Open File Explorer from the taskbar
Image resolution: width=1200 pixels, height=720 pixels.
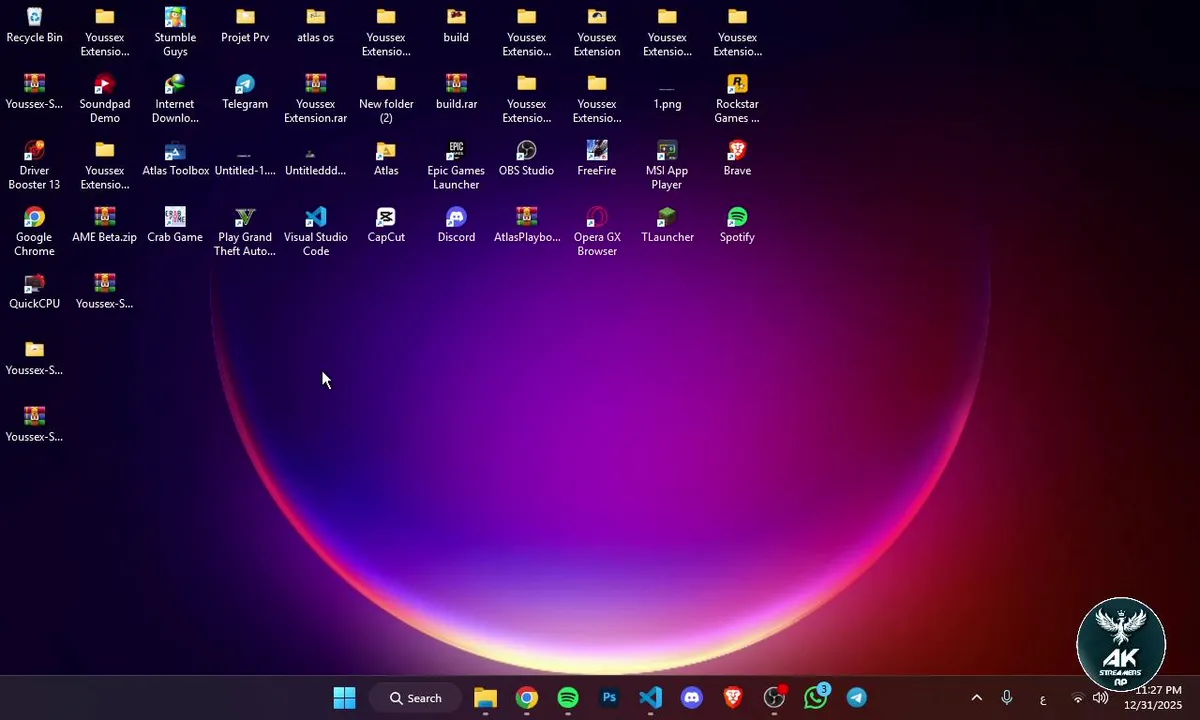485,698
